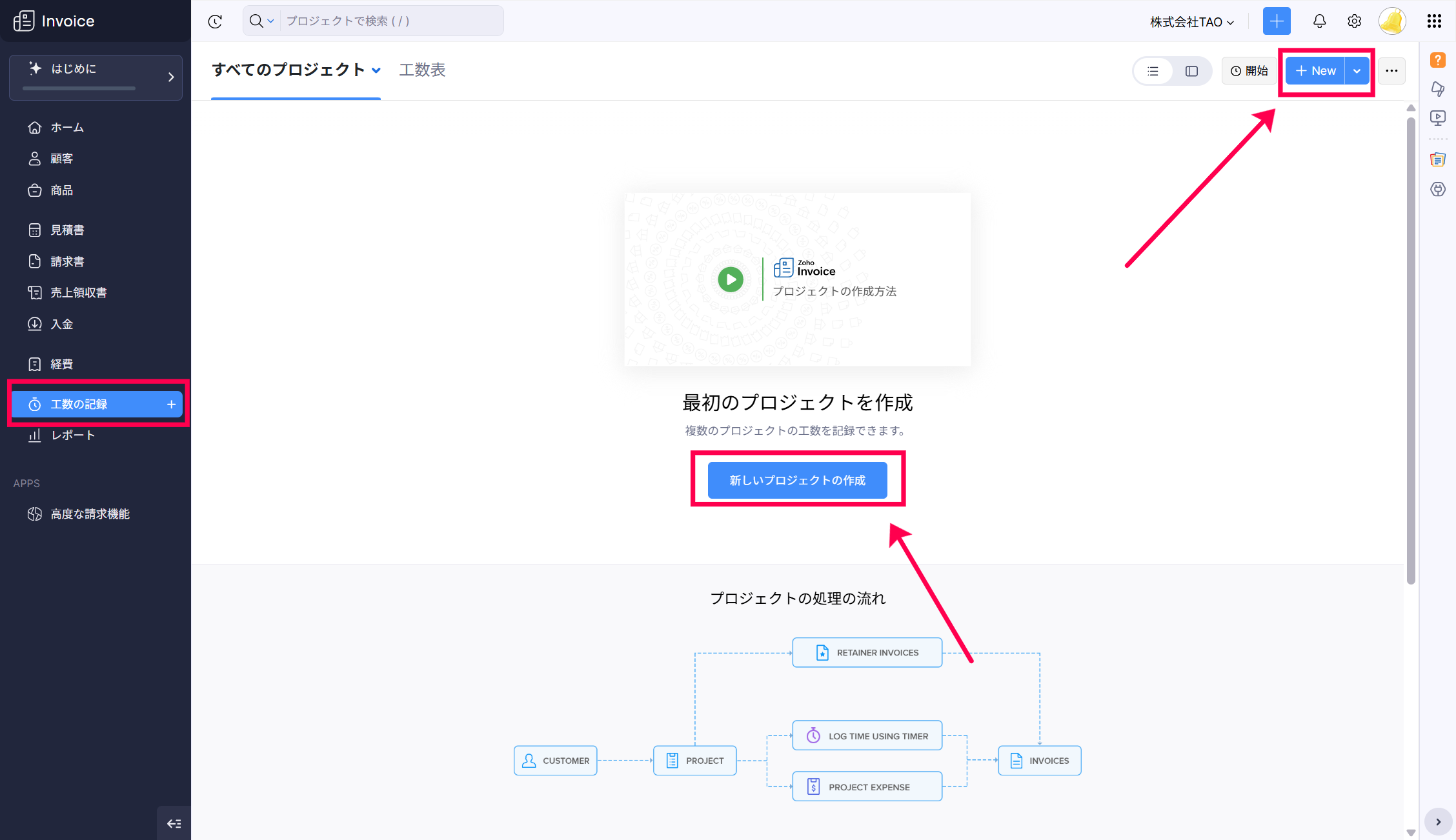1456x840 pixels.
Task: Click the notifications bell icon
Action: [1319, 21]
